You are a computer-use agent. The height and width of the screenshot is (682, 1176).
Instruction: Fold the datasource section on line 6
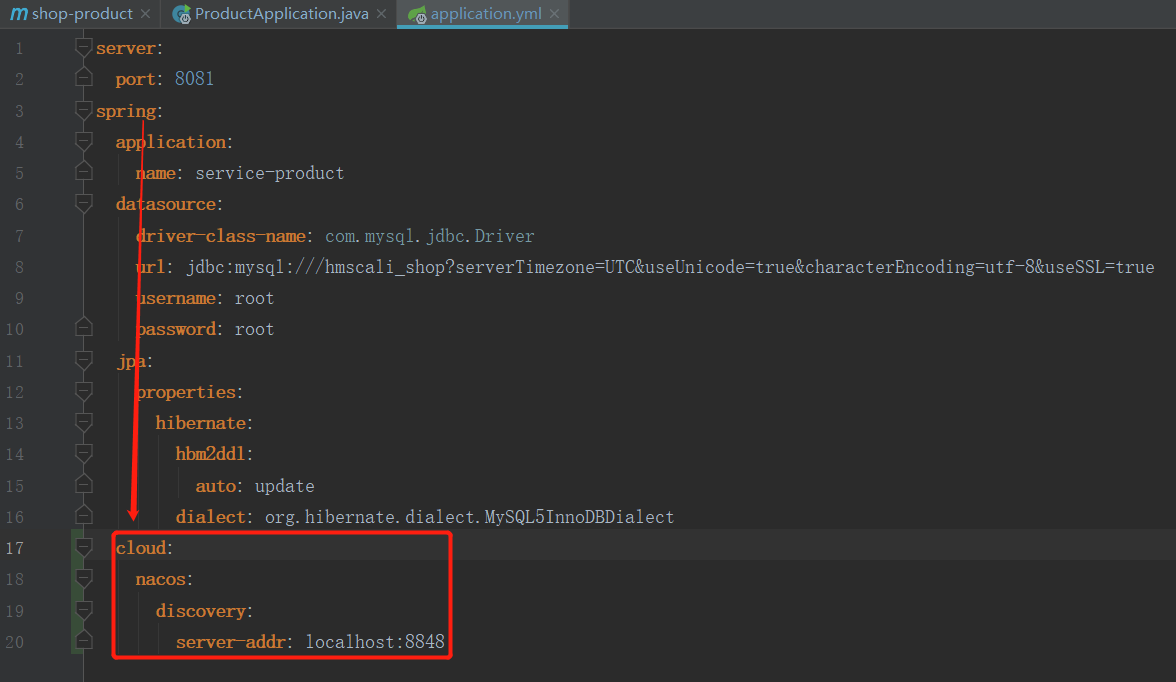(83, 204)
